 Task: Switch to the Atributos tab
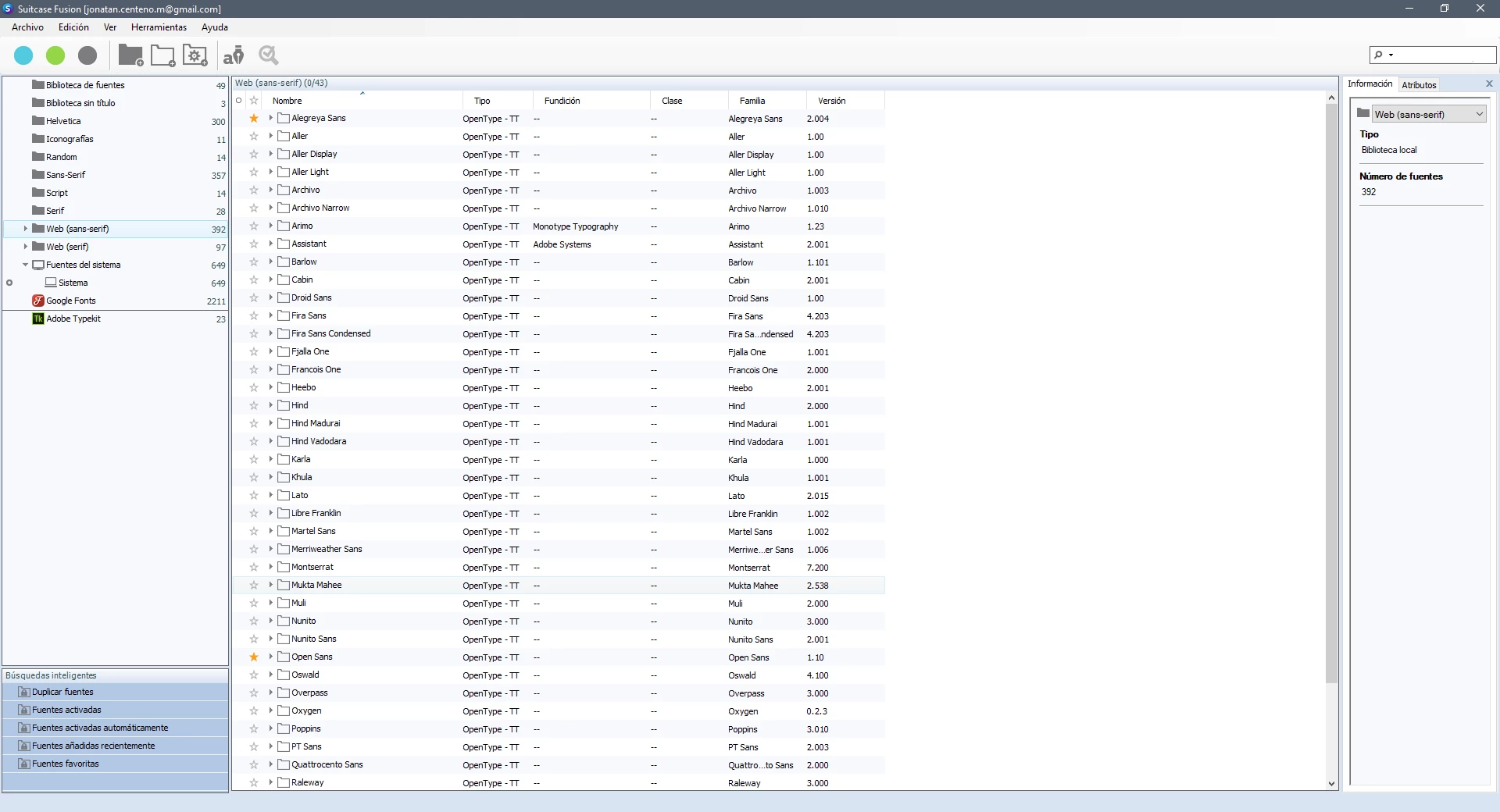pyautogui.click(x=1419, y=85)
